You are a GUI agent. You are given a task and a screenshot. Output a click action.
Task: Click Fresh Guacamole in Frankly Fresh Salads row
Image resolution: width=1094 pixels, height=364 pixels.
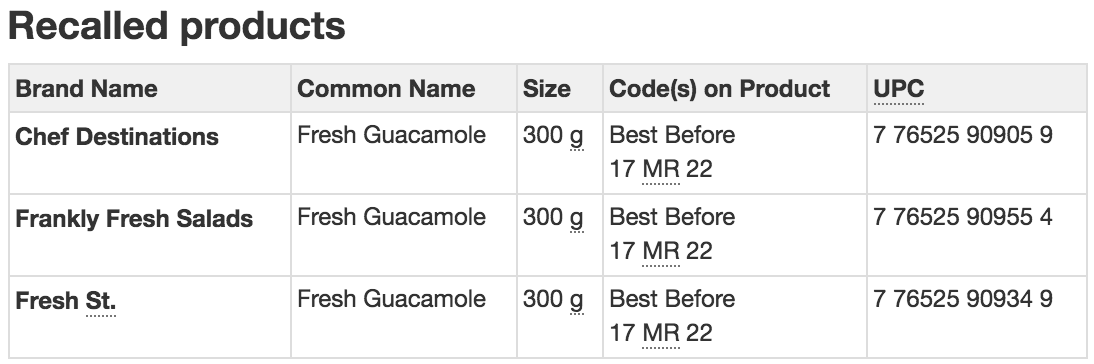[x=391, y=217]
